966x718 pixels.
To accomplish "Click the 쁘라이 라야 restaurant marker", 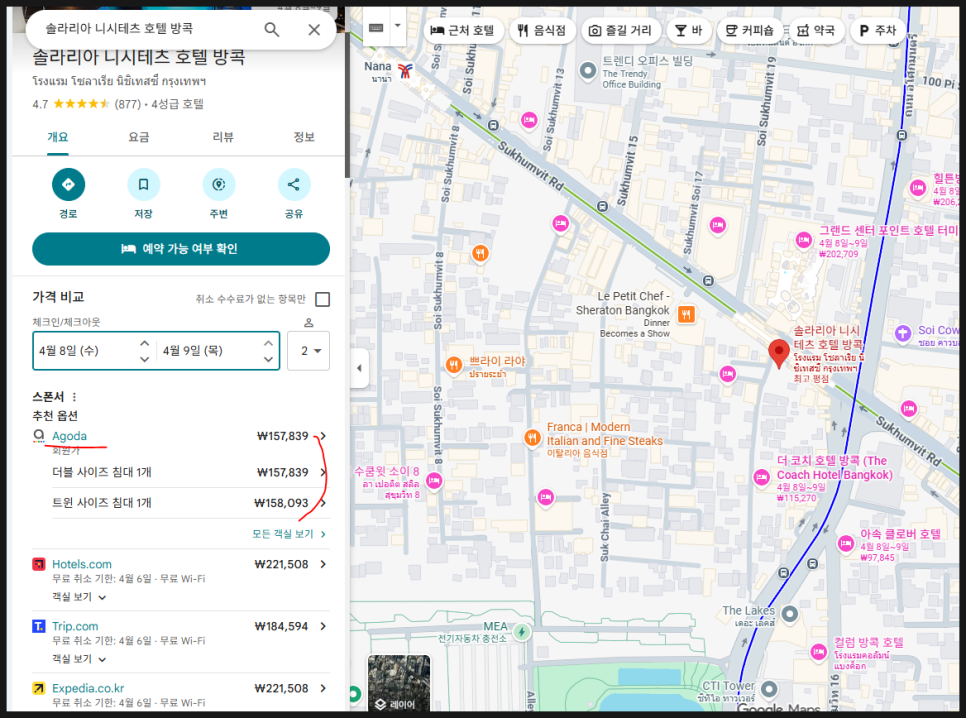I will tap(454, 365).
